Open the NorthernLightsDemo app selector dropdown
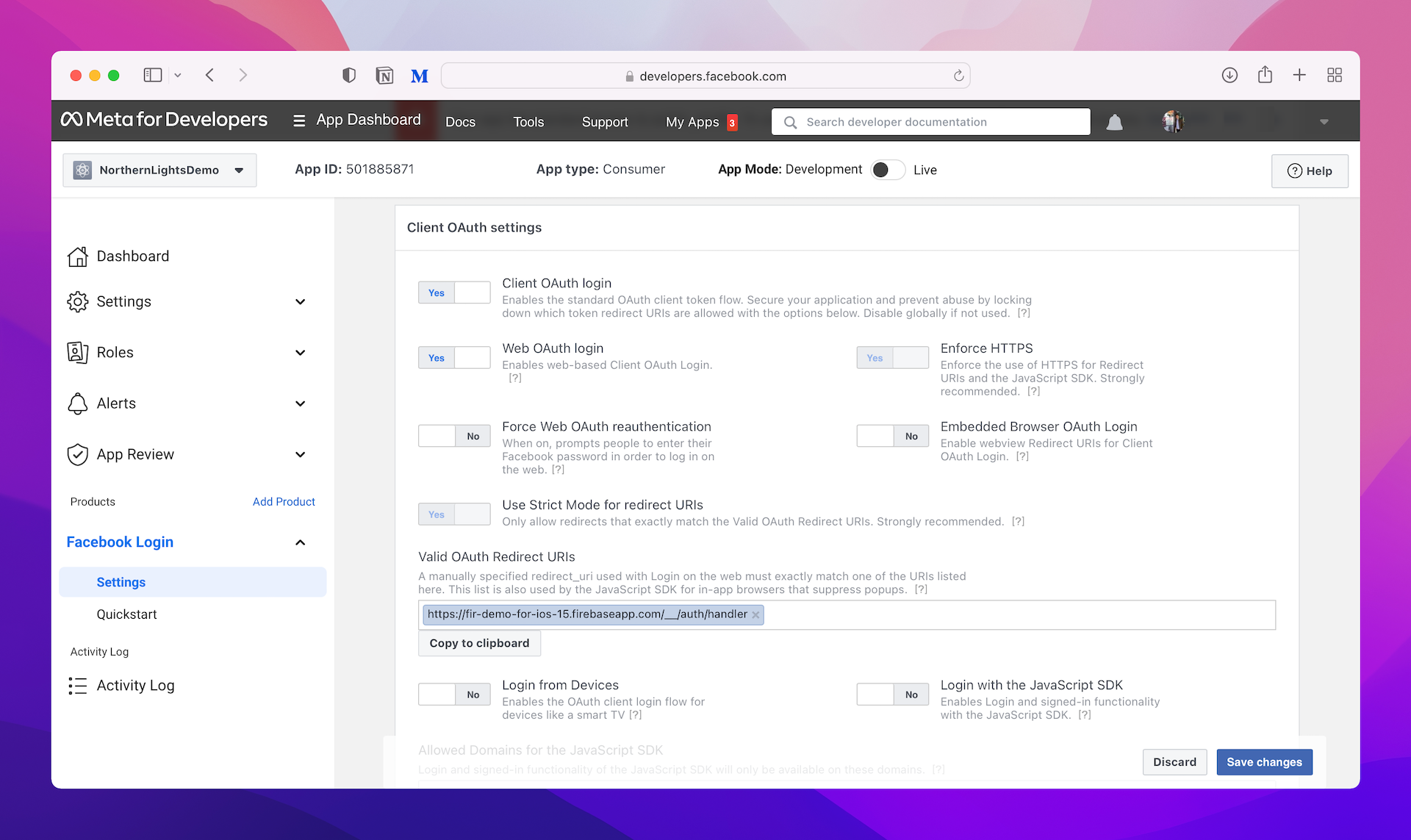Image resolution: width=1411 pixels, height=840 pixels. [x=159, y=170]
